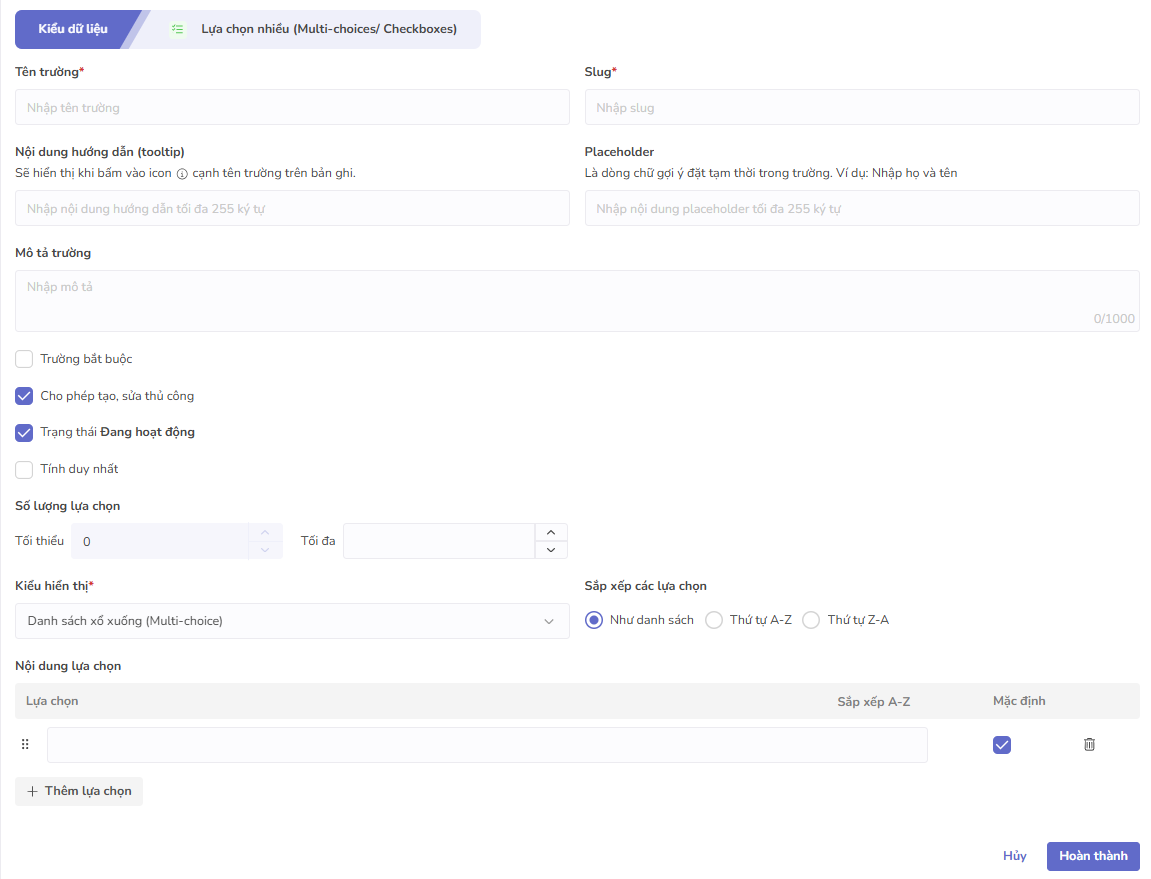Enable the Trường bắt buộc checkbox

click(x=24, y=359)
